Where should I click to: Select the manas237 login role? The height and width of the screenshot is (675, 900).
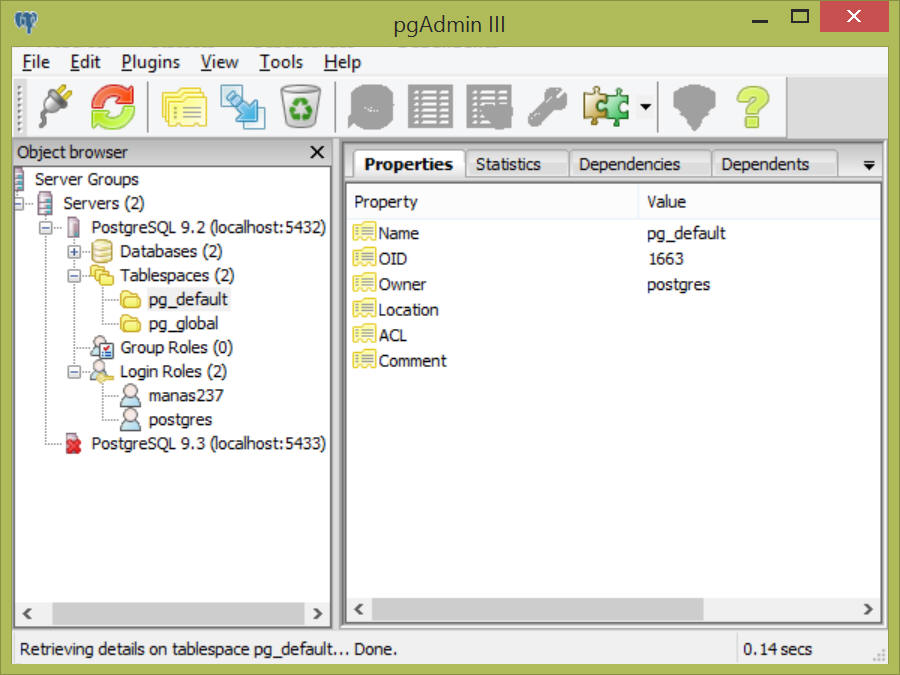(185, 396)
